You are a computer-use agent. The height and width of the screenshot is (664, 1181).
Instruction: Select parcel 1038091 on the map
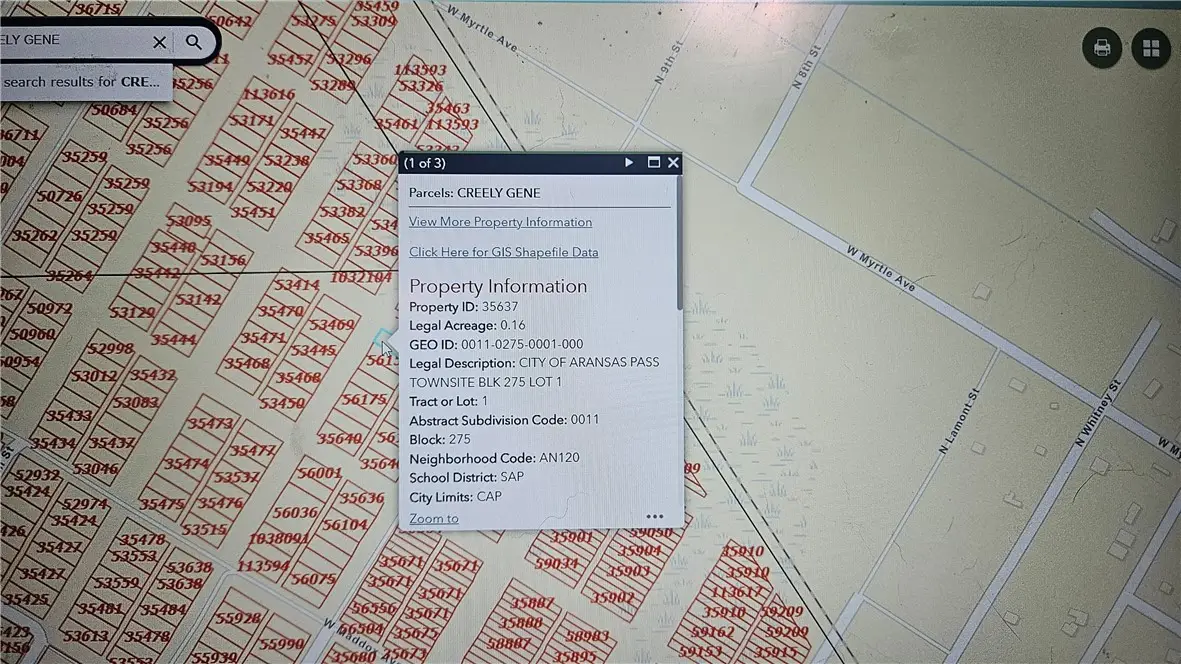(278, 538)
